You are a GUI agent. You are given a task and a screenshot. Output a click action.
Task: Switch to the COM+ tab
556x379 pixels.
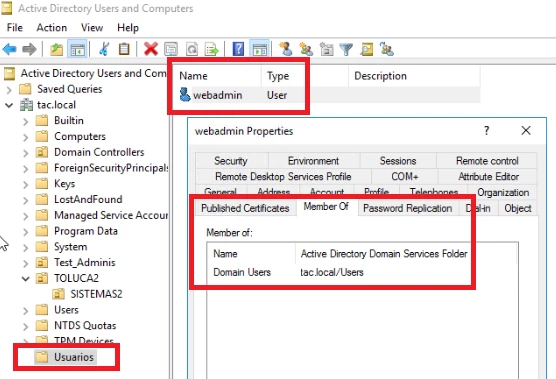click(405, 177)
